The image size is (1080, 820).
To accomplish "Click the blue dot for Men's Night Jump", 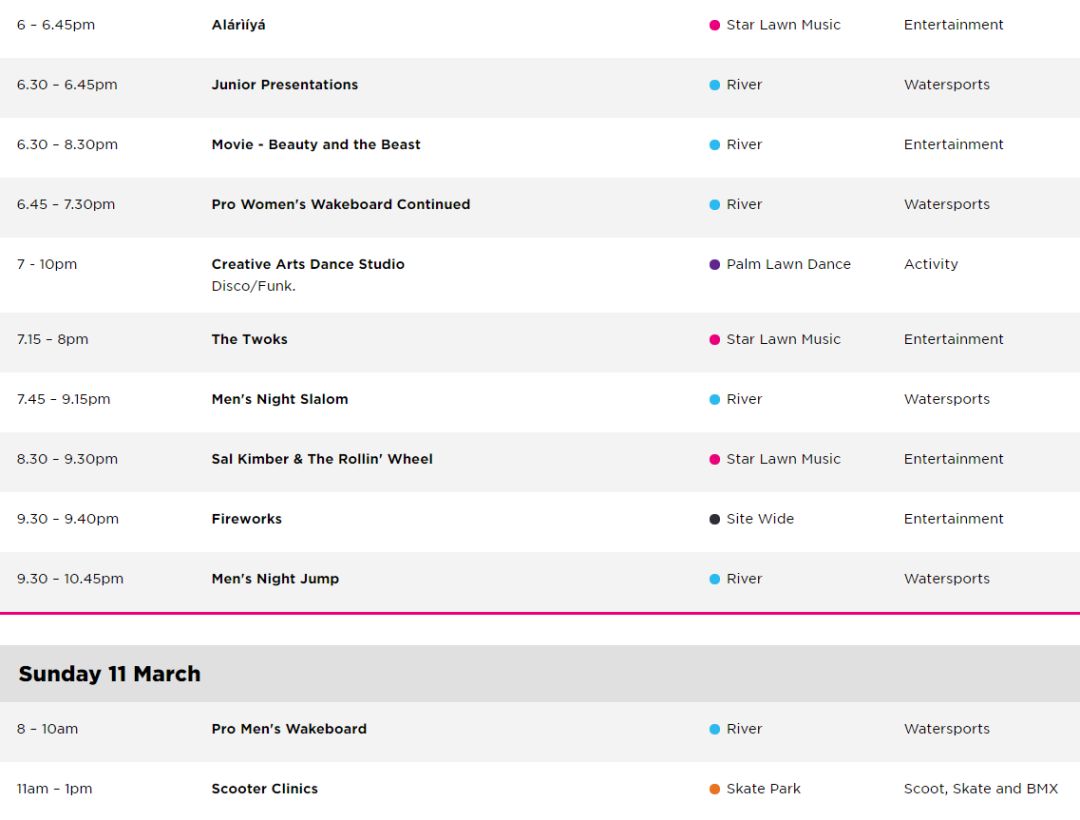I will click(714, 580).
